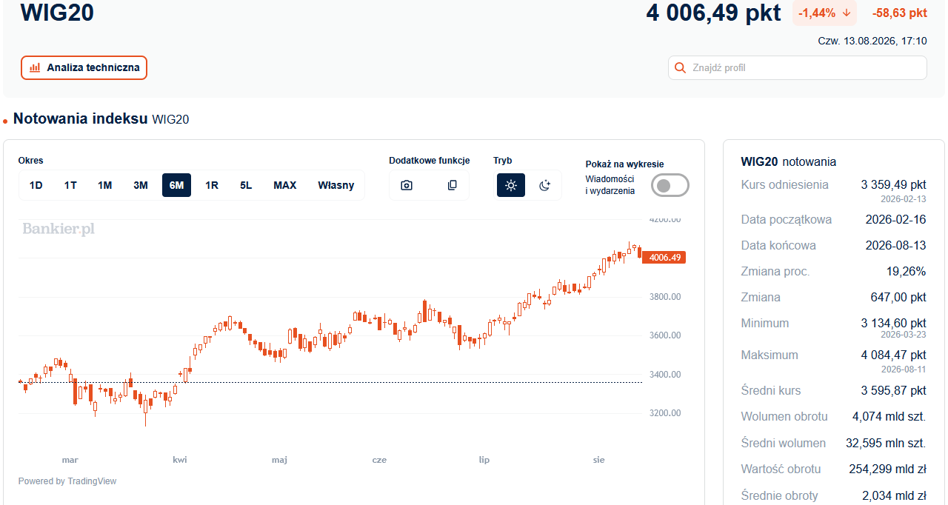
Task: Show the MAX period range
Action: [x=285, y=185]
